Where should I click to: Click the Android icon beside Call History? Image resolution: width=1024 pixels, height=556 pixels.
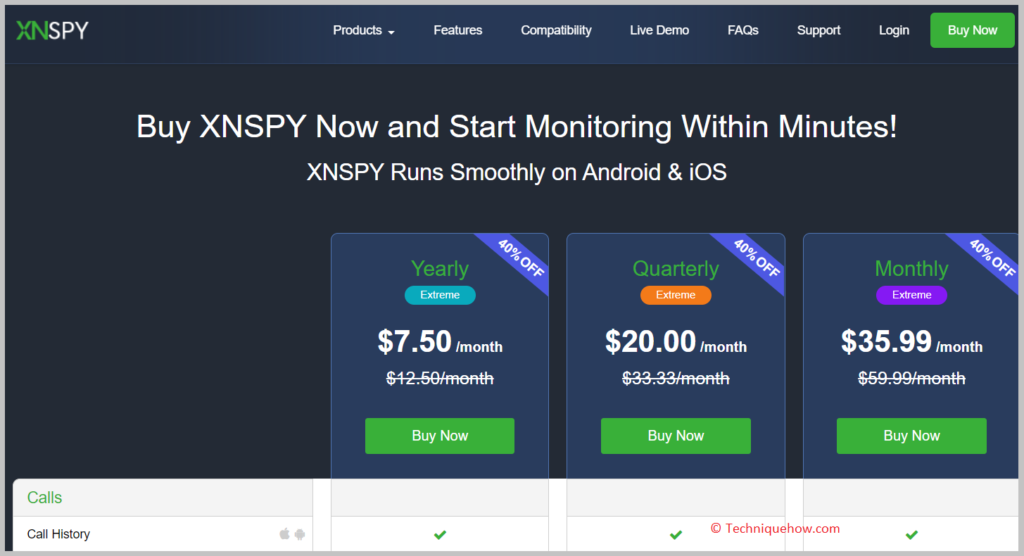click(x=300, y=534)
